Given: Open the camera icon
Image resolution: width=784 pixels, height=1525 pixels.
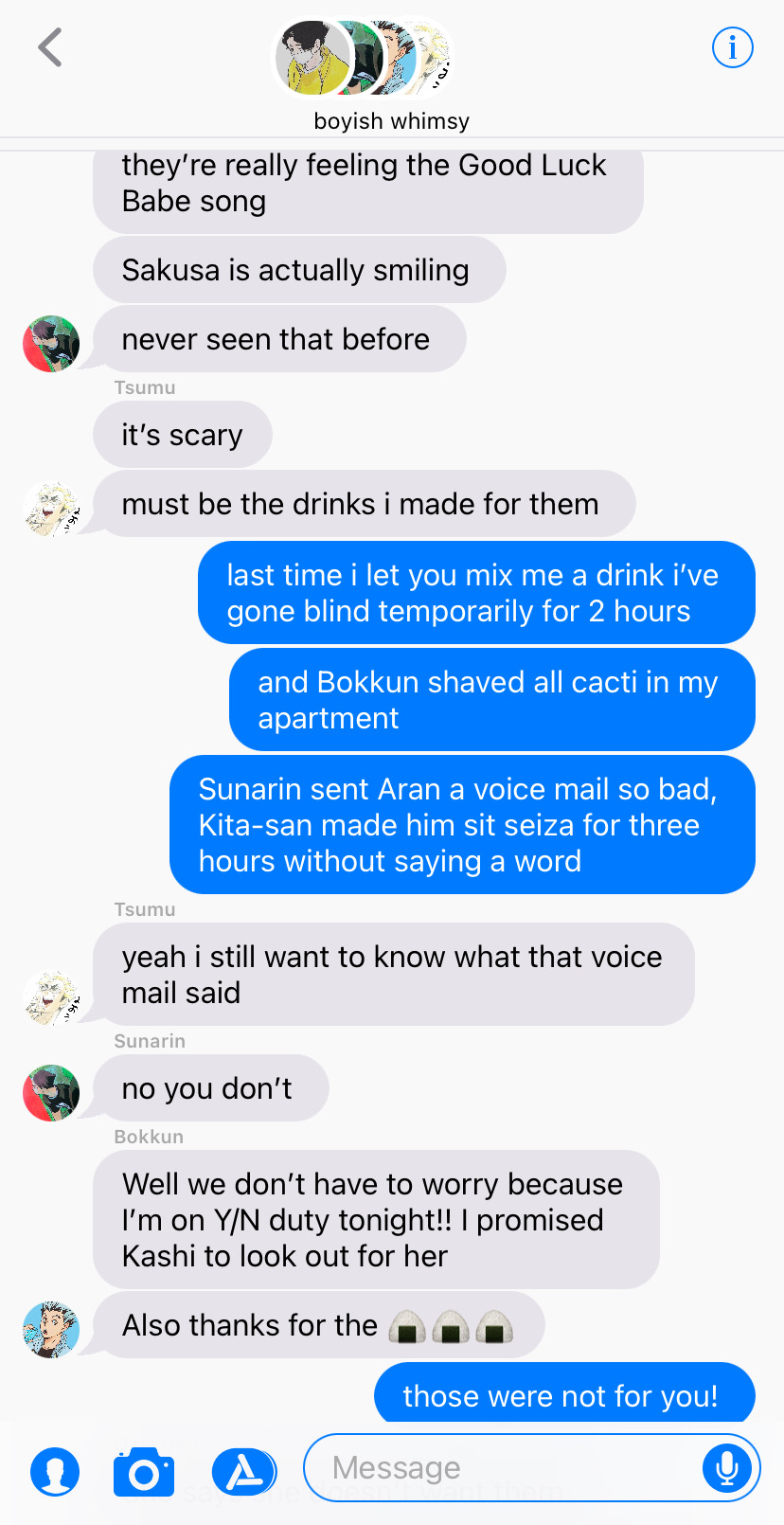Looking at the screenshot, I should (x=144, y=1471).
